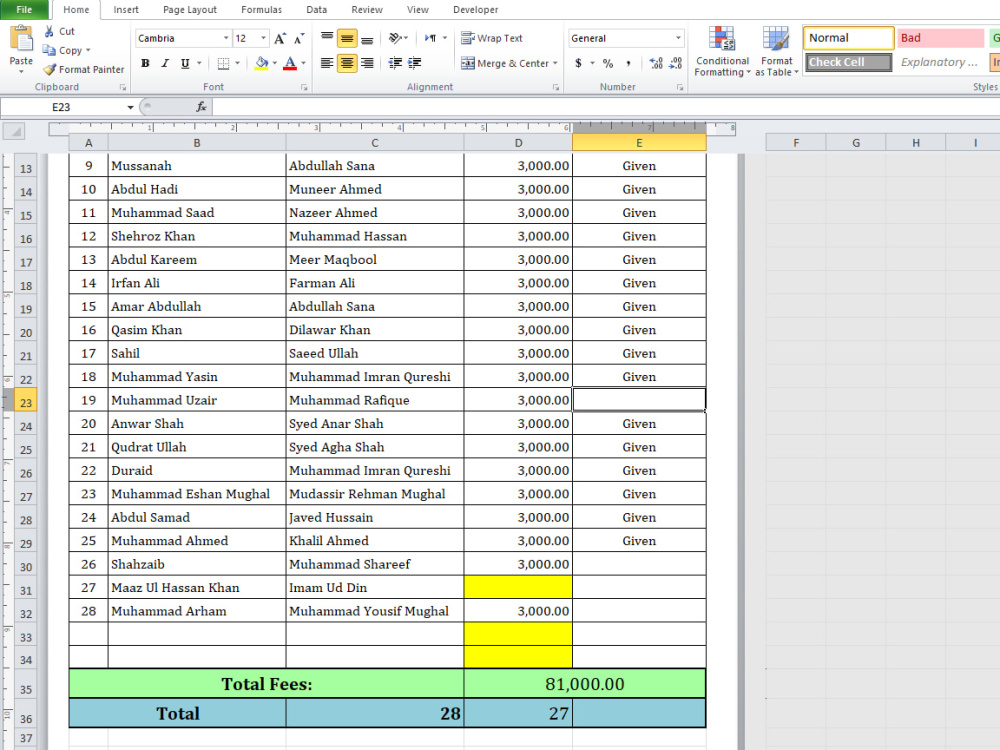
Task: Open the font size 12 dropdown
Action: [263, 38]
